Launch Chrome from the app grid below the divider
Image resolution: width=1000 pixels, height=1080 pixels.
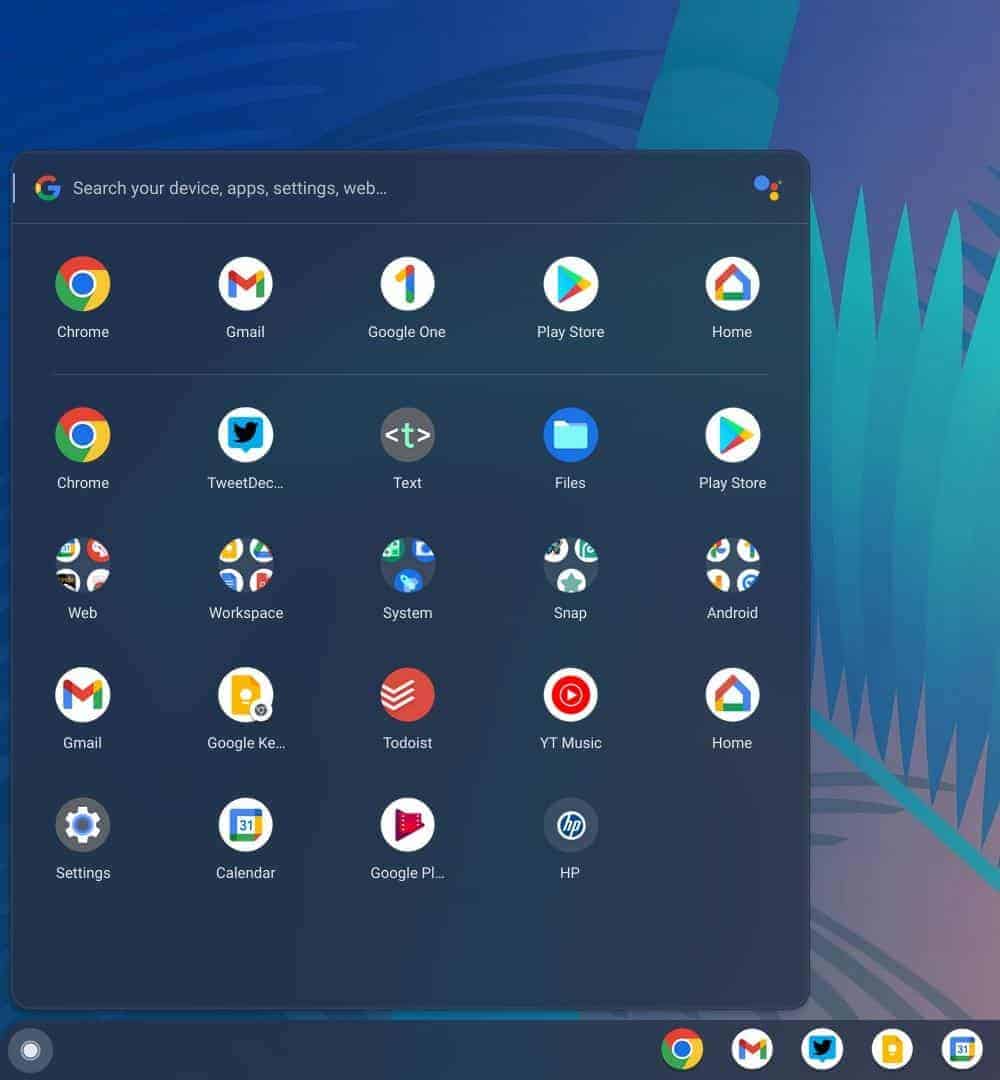pos(83,435)
